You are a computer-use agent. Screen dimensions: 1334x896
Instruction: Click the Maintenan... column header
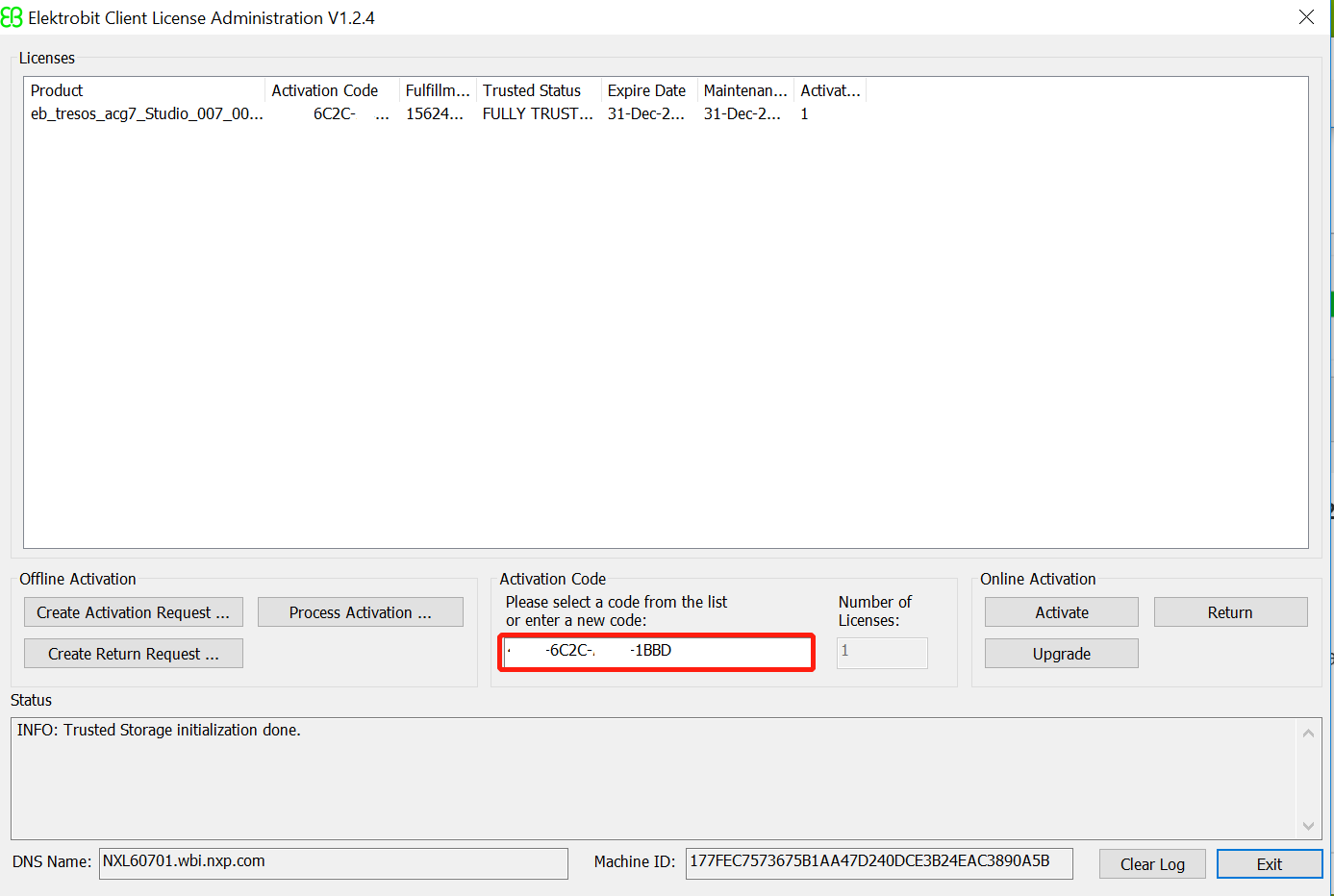point(745,90)
